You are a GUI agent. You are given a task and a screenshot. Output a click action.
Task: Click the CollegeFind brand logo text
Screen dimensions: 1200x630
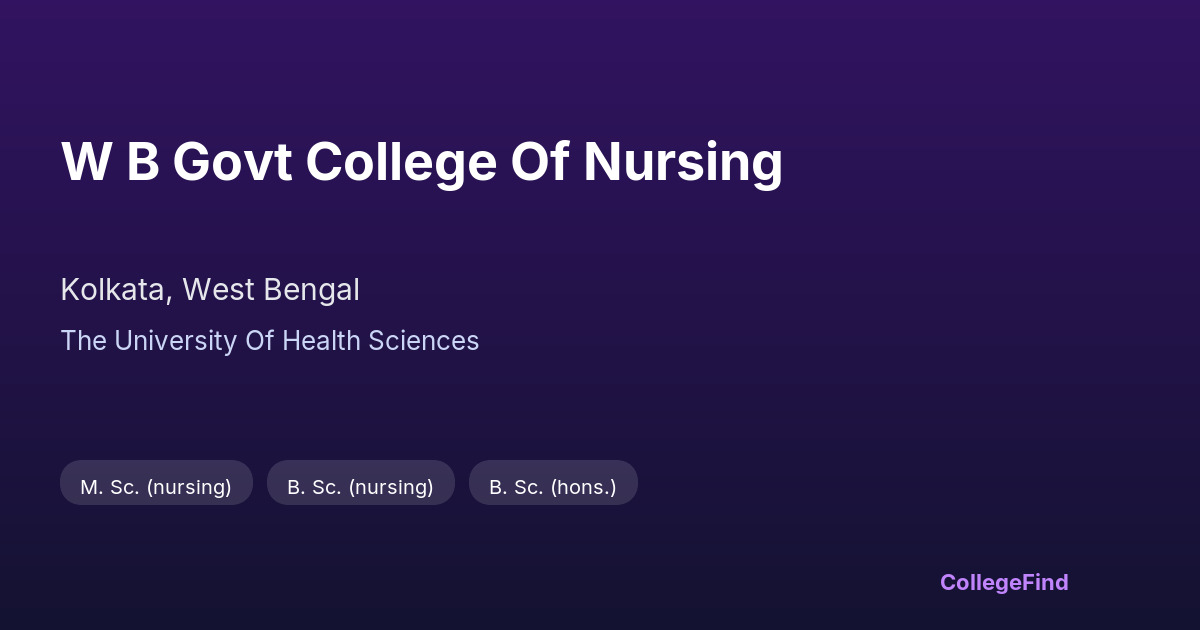[1004, 582]
